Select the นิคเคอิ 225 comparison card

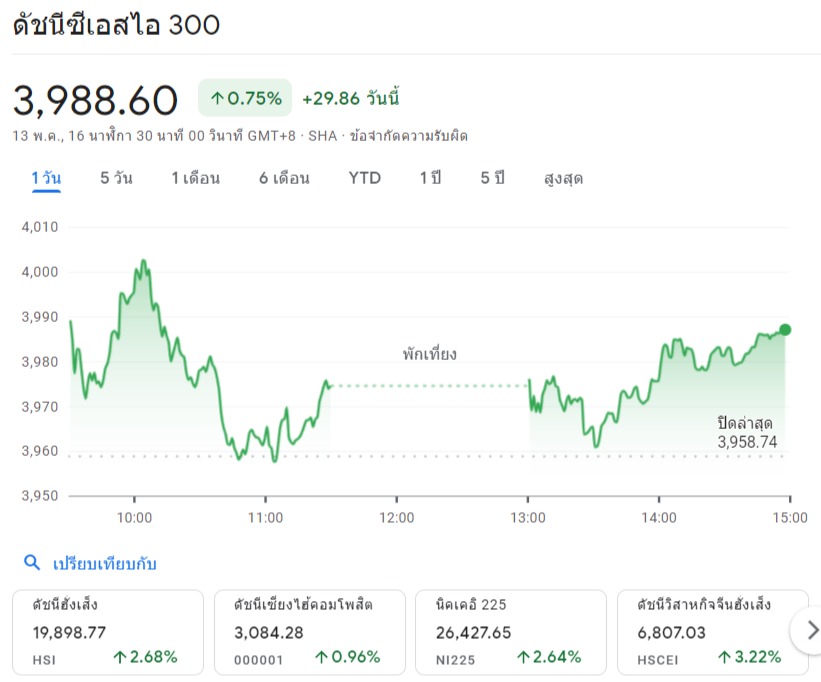click(510, 631)
